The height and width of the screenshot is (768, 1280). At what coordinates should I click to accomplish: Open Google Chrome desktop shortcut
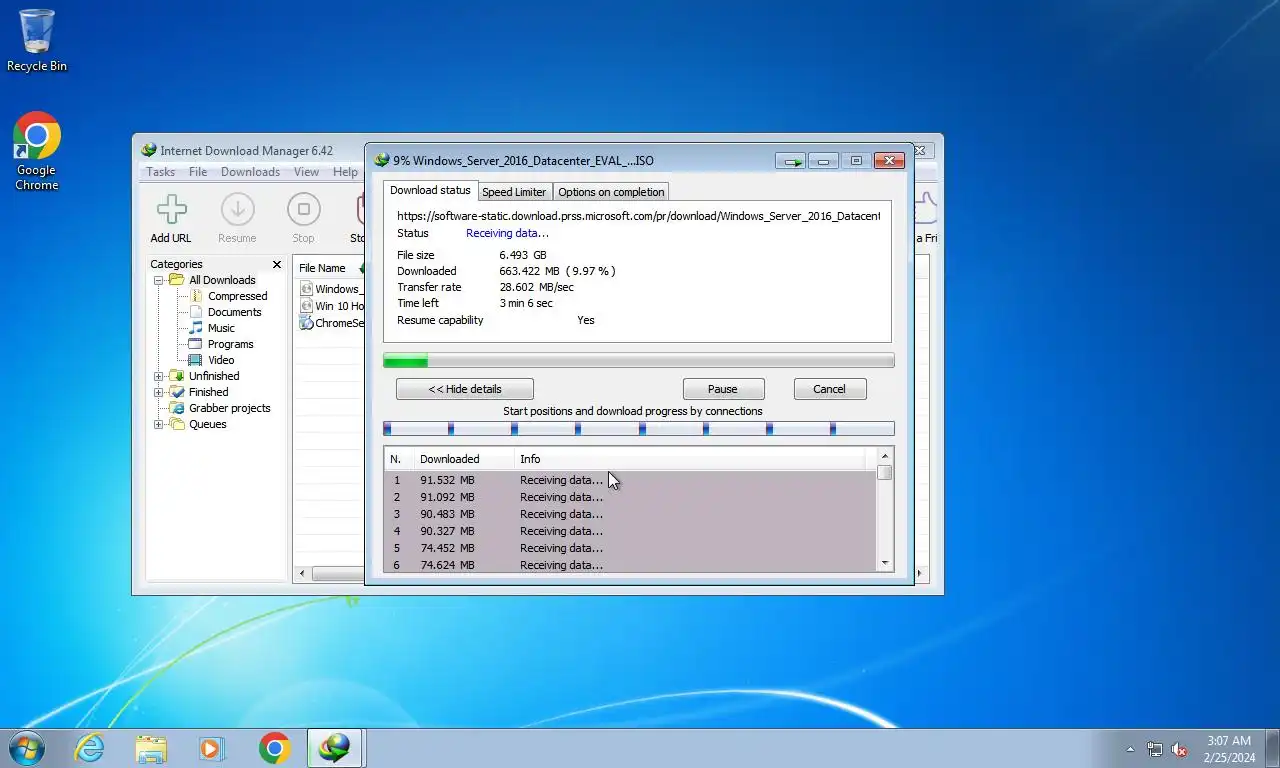[x=37, y=151]
